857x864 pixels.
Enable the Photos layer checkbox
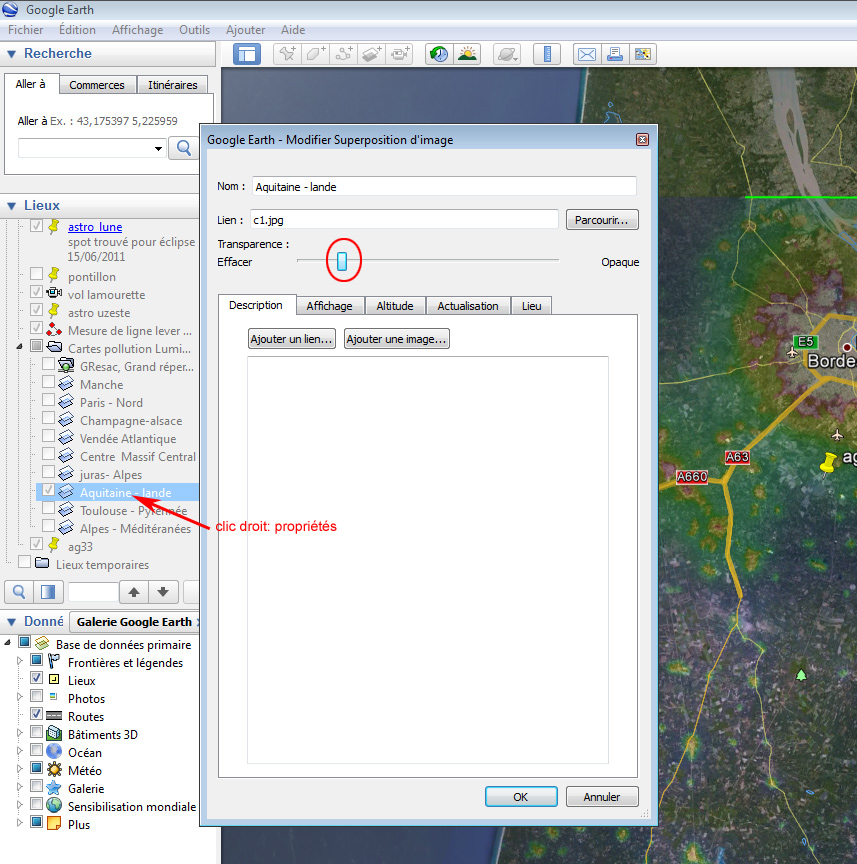click(x=36, y=695)
